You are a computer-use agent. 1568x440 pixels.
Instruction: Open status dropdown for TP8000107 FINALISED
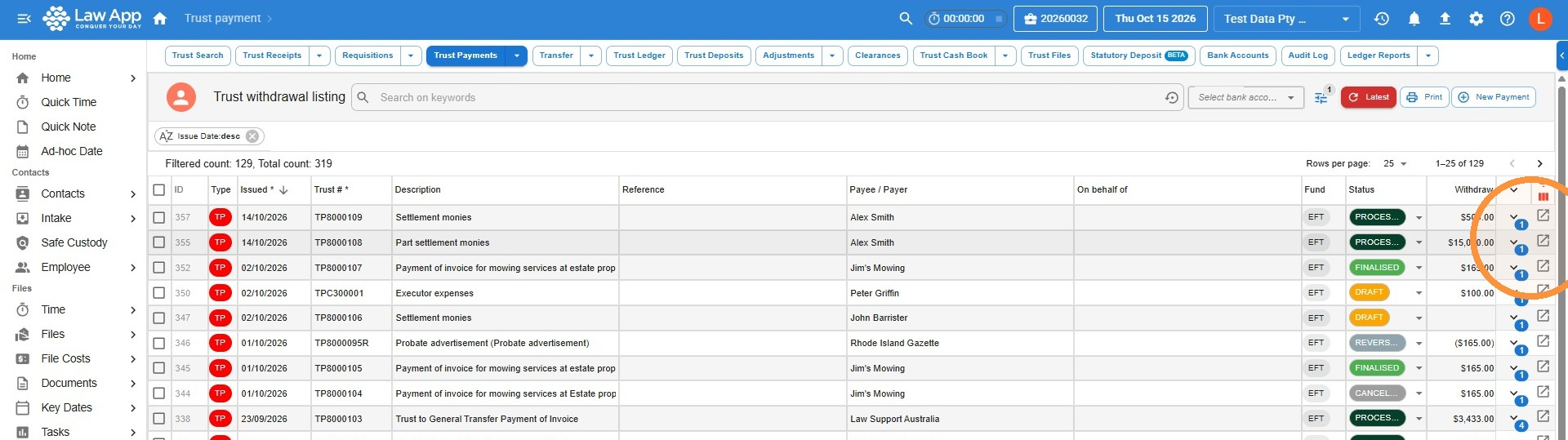1419,268
